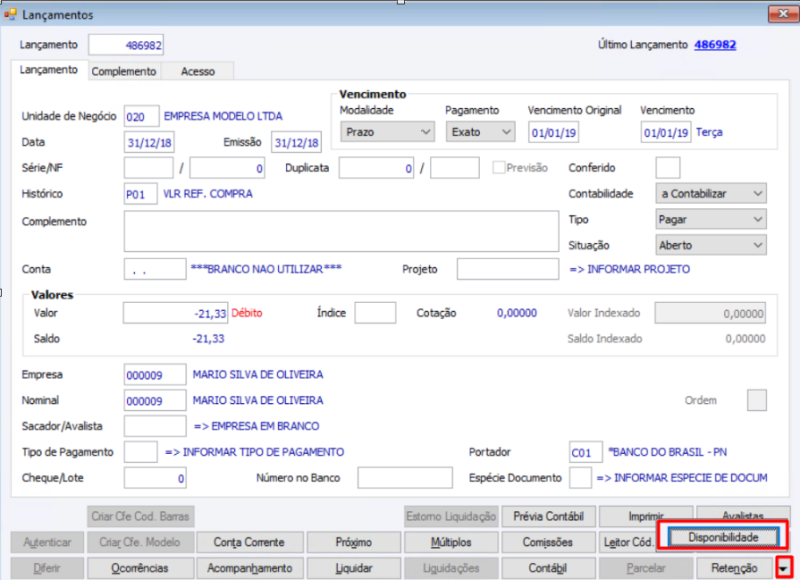This screenshot has width=800, height=580.
Task: Click the Cotação value 0,00000
Action: (517, 313)
